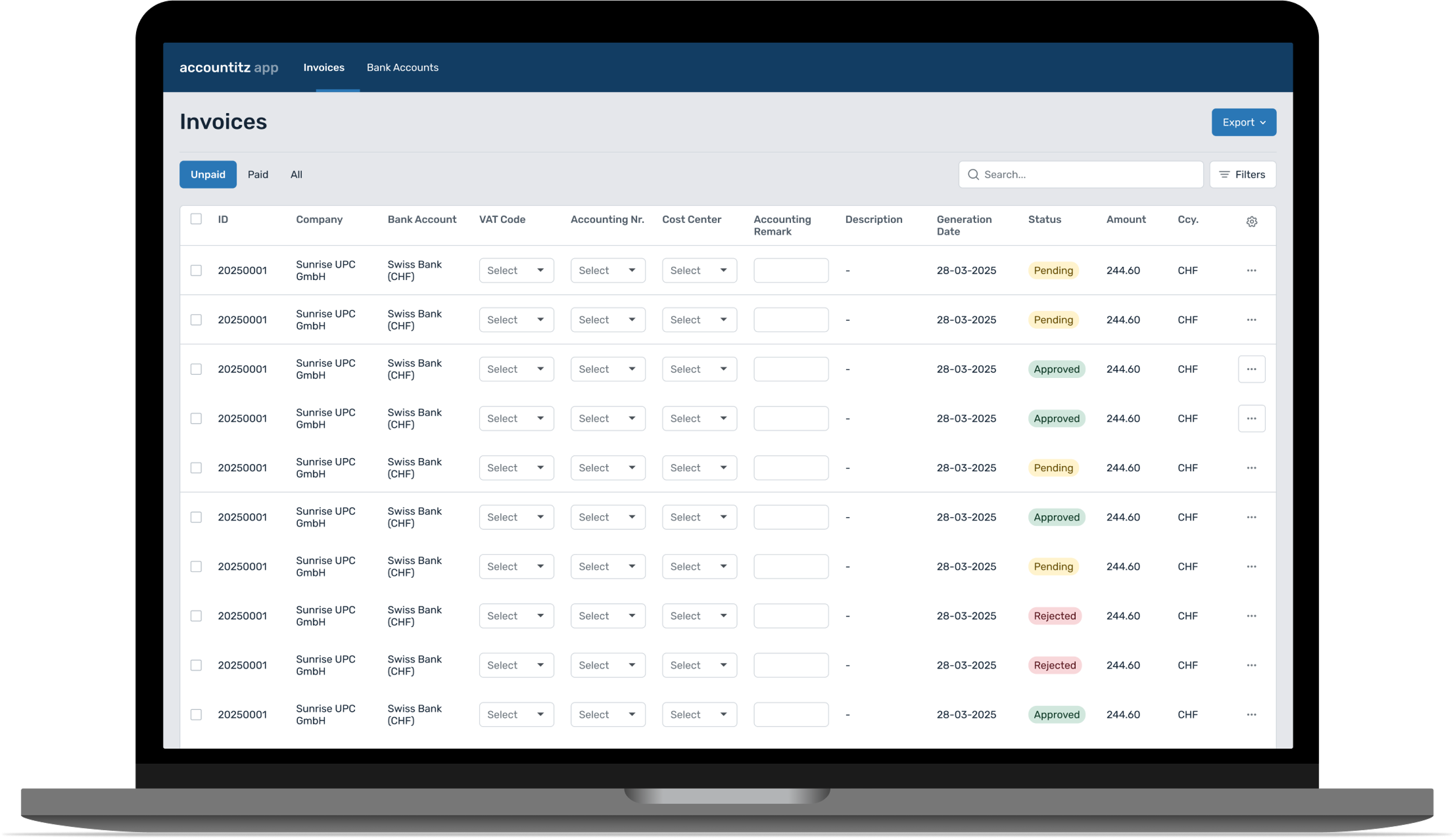Click the Approved status badge in the third row

coord(1056,369)
